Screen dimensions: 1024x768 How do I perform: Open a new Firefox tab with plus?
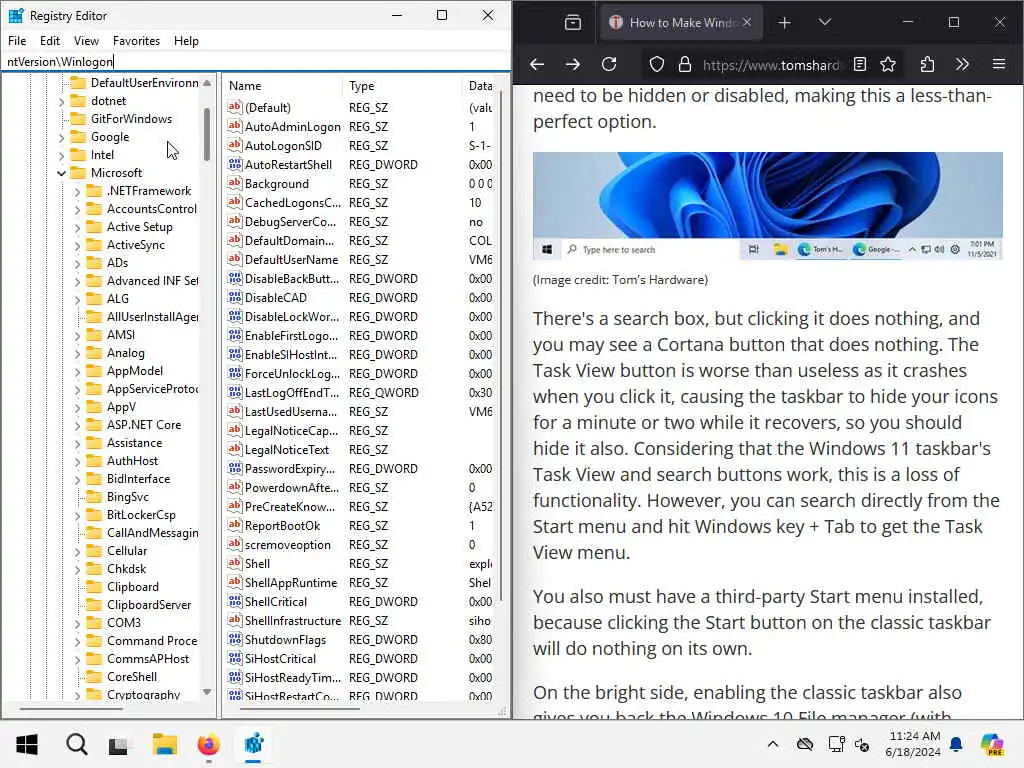point(784,23)
